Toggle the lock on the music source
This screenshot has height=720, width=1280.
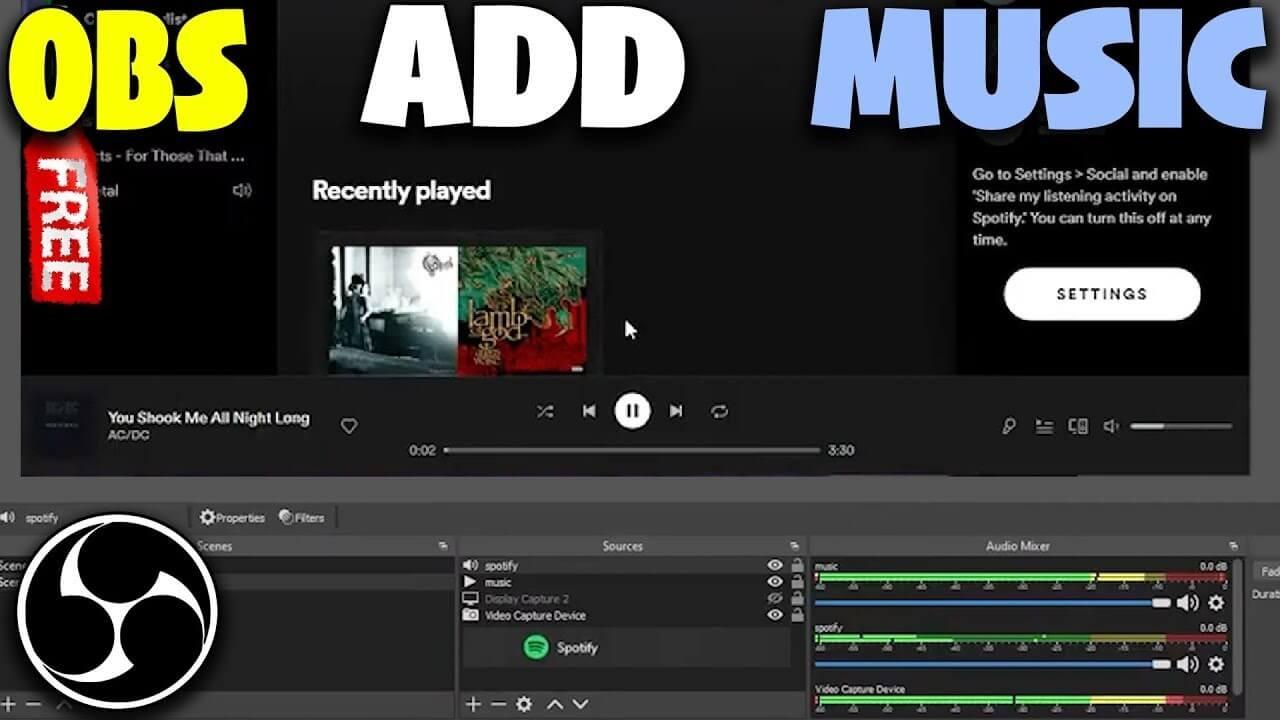(797, 582)
